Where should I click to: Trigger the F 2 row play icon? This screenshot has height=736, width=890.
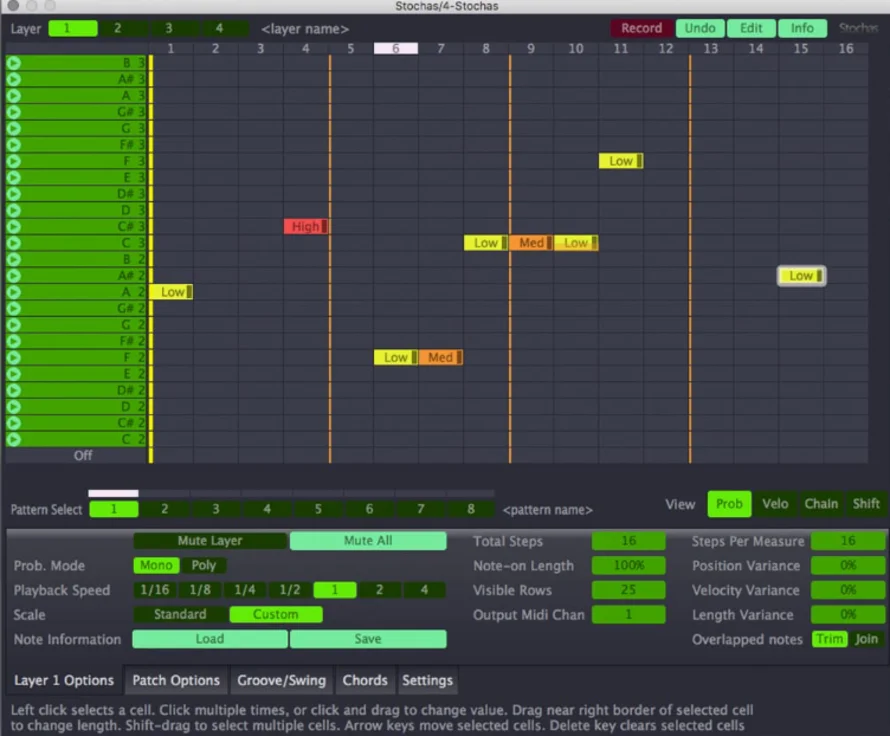(x=14, y=357)
